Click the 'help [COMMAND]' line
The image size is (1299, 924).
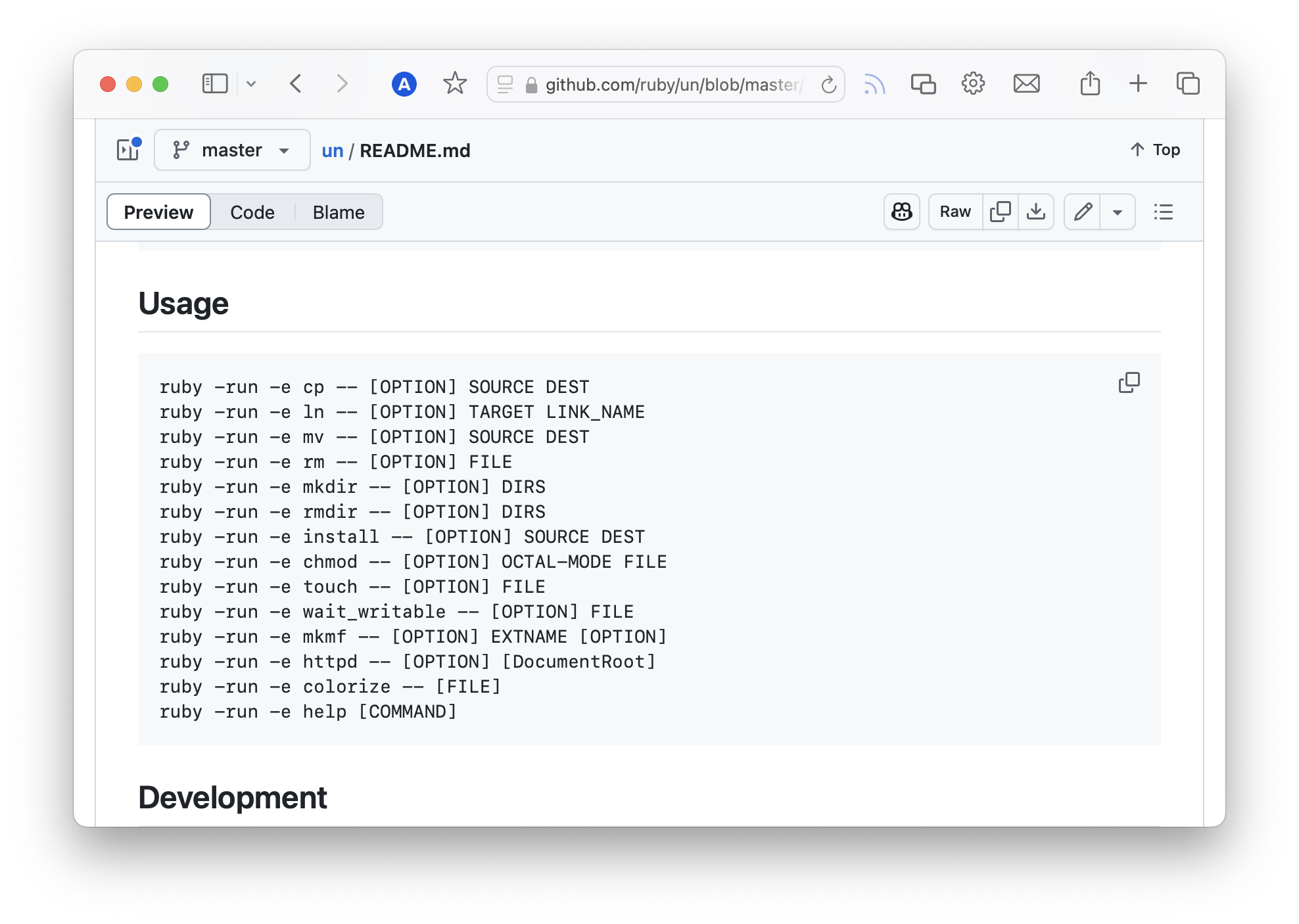coord(308,712)
